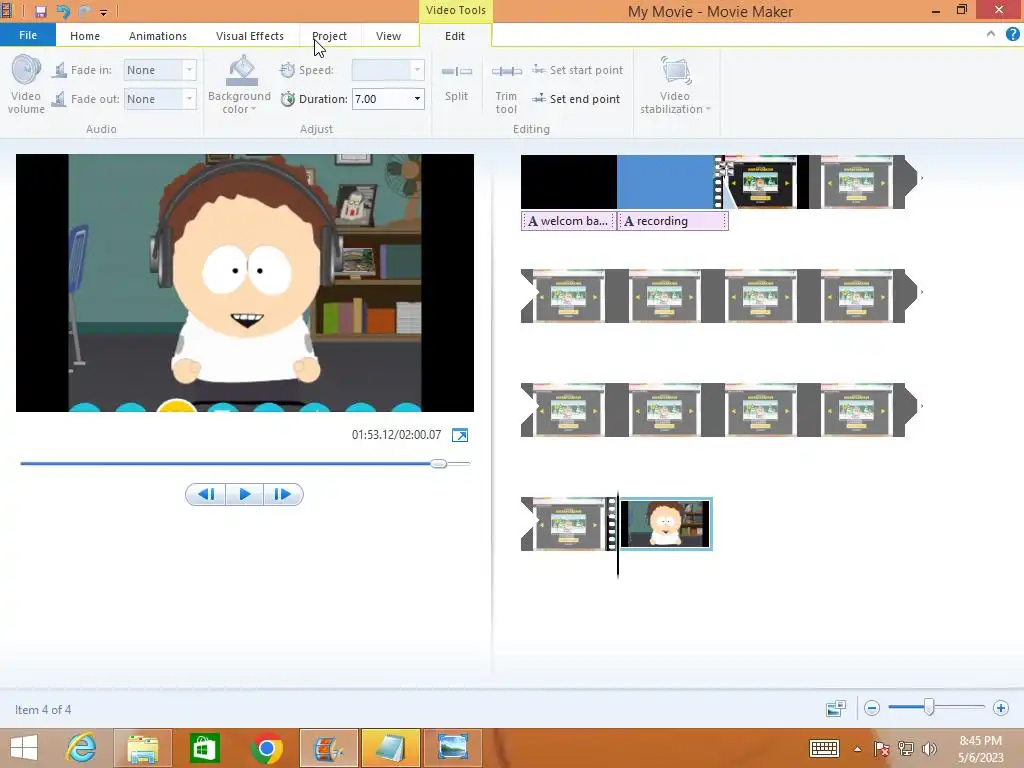The height and width of the screenshot is (768, 1024).
Task: Expand the Fade in dropdown
Action: [189, 70]
